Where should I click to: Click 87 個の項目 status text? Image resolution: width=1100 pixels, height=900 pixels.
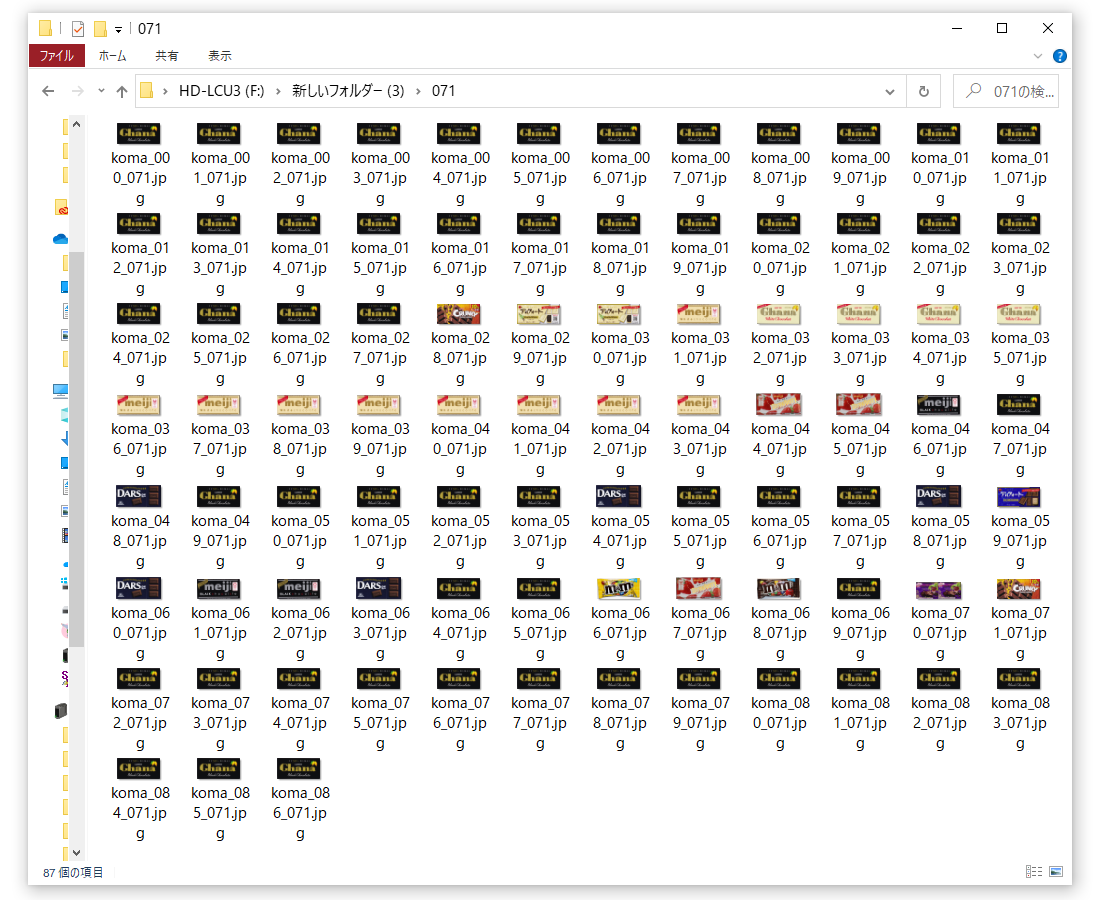73,872
